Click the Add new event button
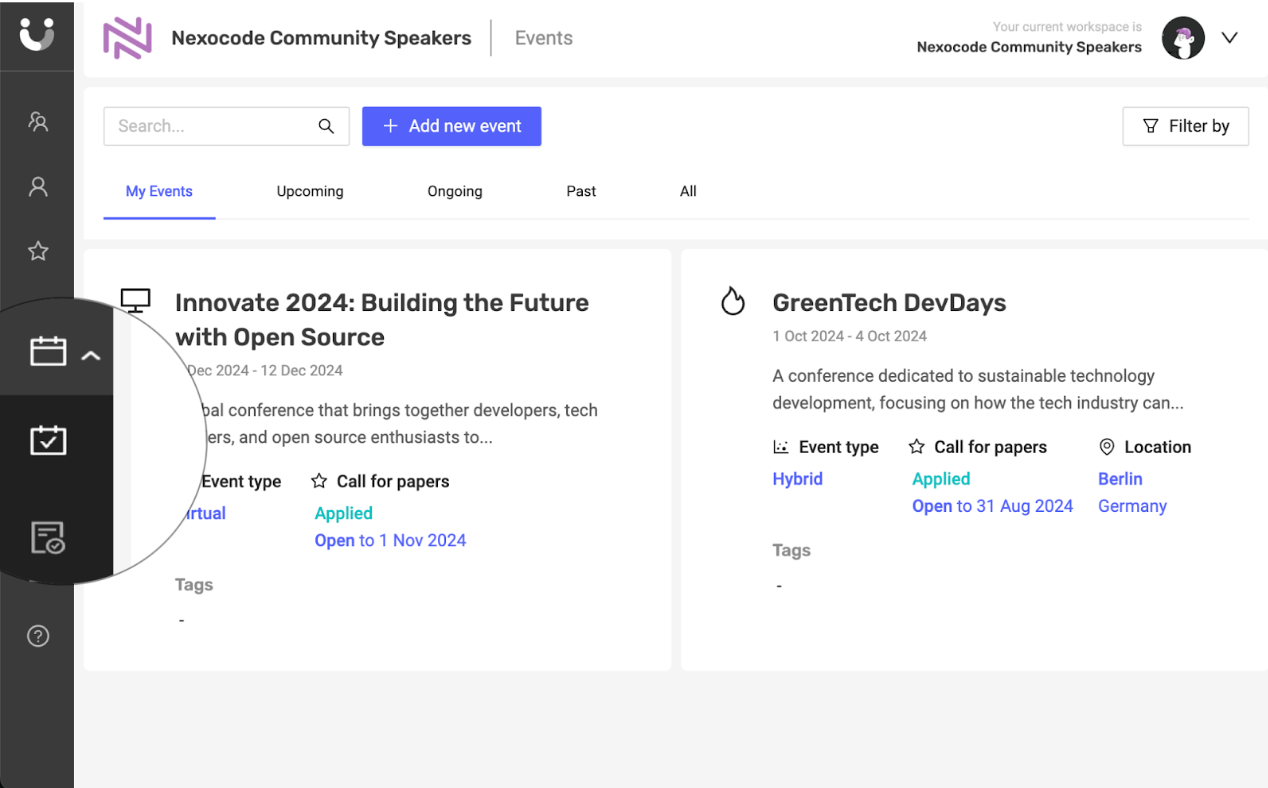1268x788 pixels. 451,126
